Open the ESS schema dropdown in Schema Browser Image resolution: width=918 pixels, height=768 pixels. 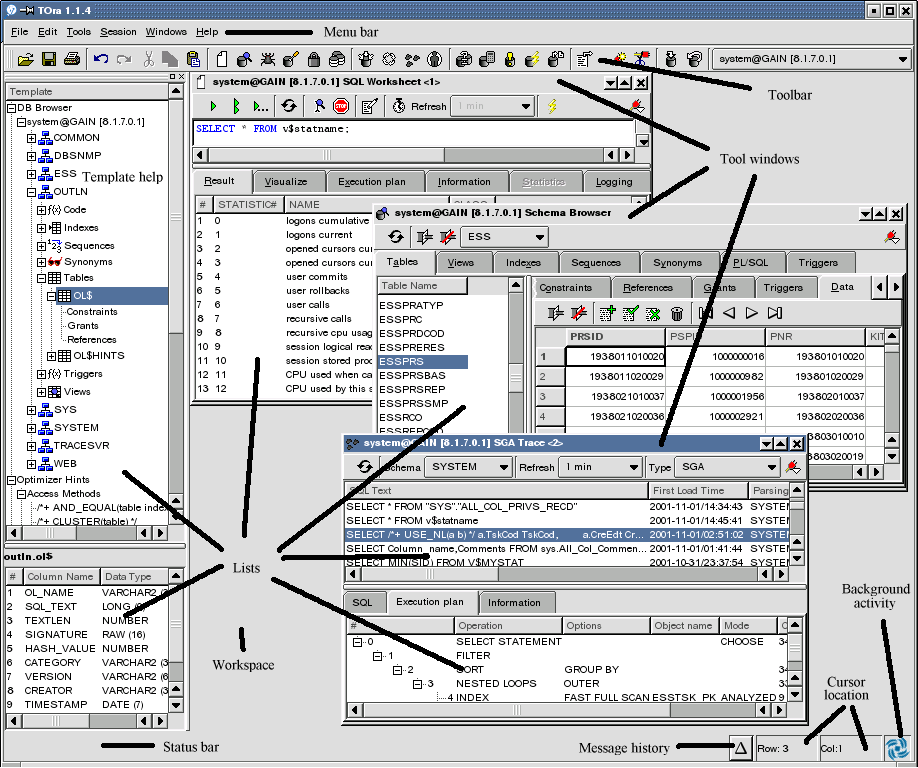pyautogui.click(x=506, y=237)
